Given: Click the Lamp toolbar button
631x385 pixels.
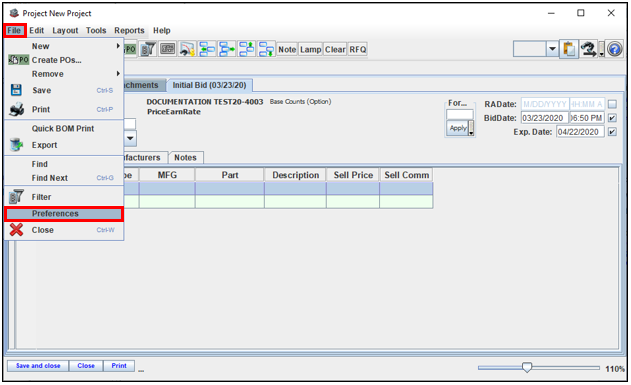Looking at the screenshot, I should [310, 49].
